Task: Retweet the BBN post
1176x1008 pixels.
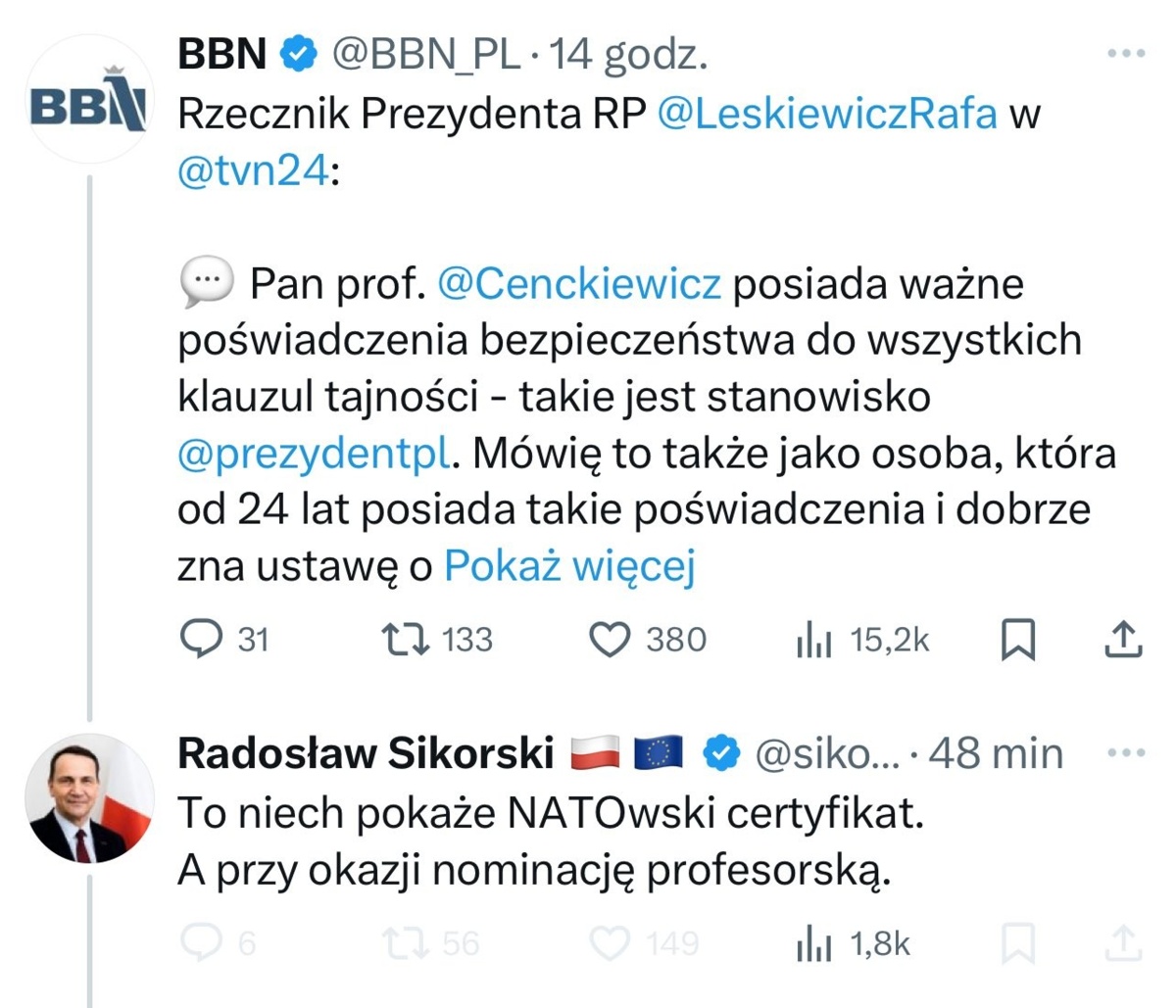Action: pyautogui.click(x=405, y=640)
